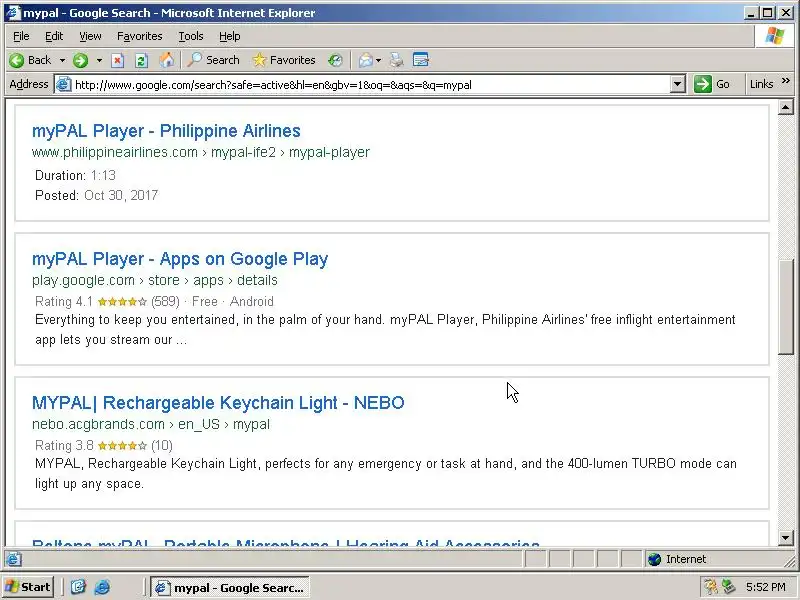Click the Links toolbar label

pyautogui.click(x=761, y=84)
